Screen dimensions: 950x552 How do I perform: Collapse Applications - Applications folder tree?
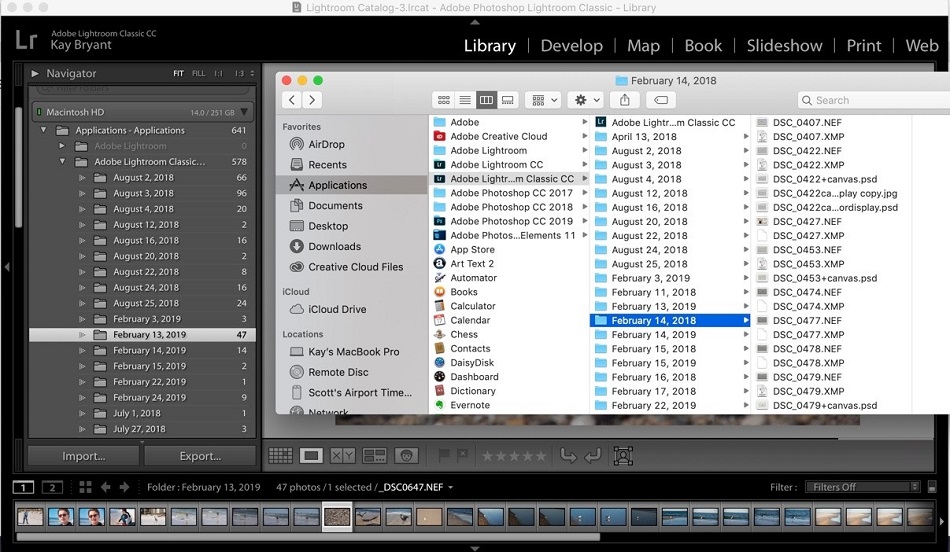(43, 130)
